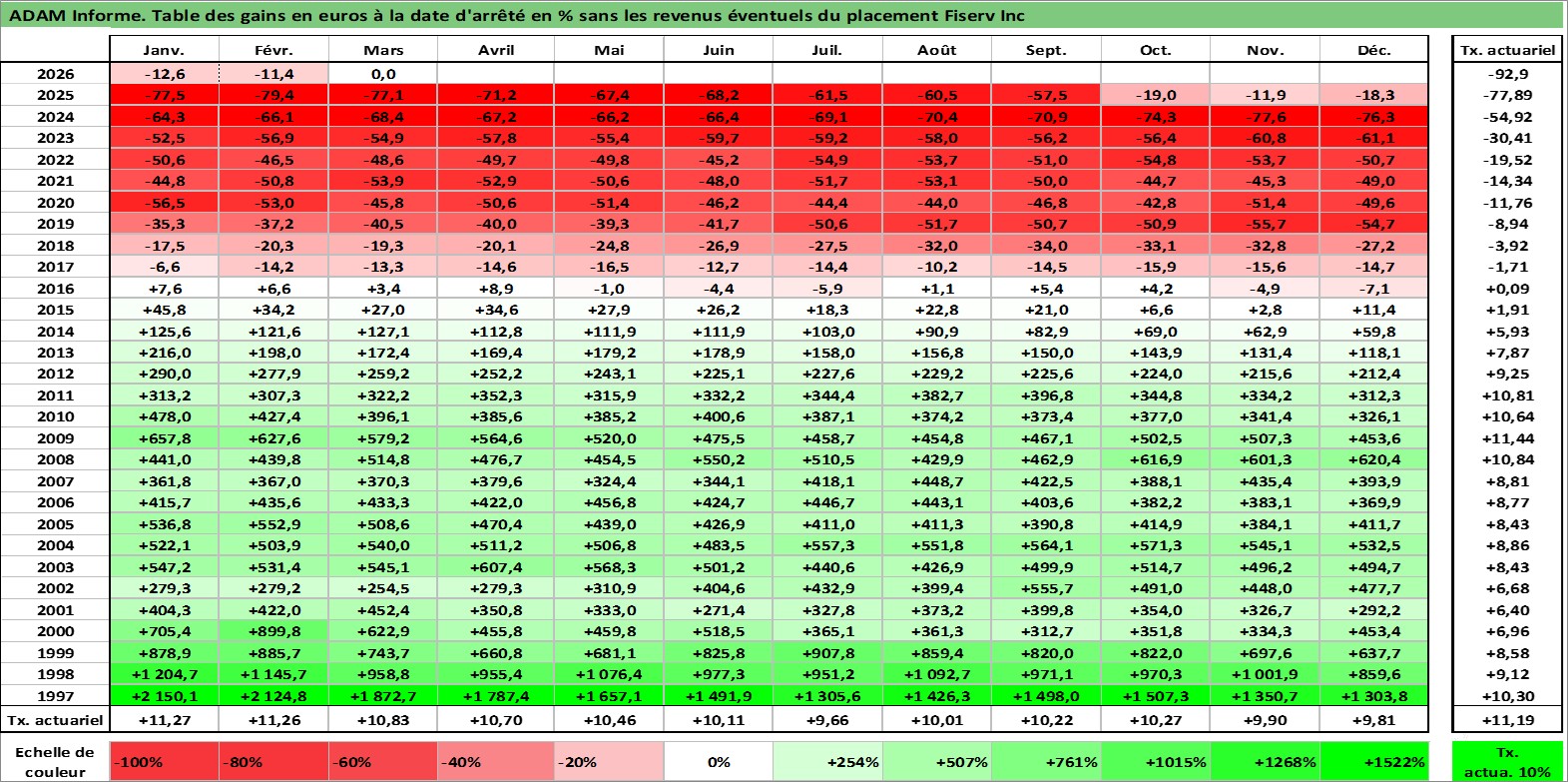Click the +657,8 cell
Image resolution: width=1568 pixels, height=782 pixels.
164,438
